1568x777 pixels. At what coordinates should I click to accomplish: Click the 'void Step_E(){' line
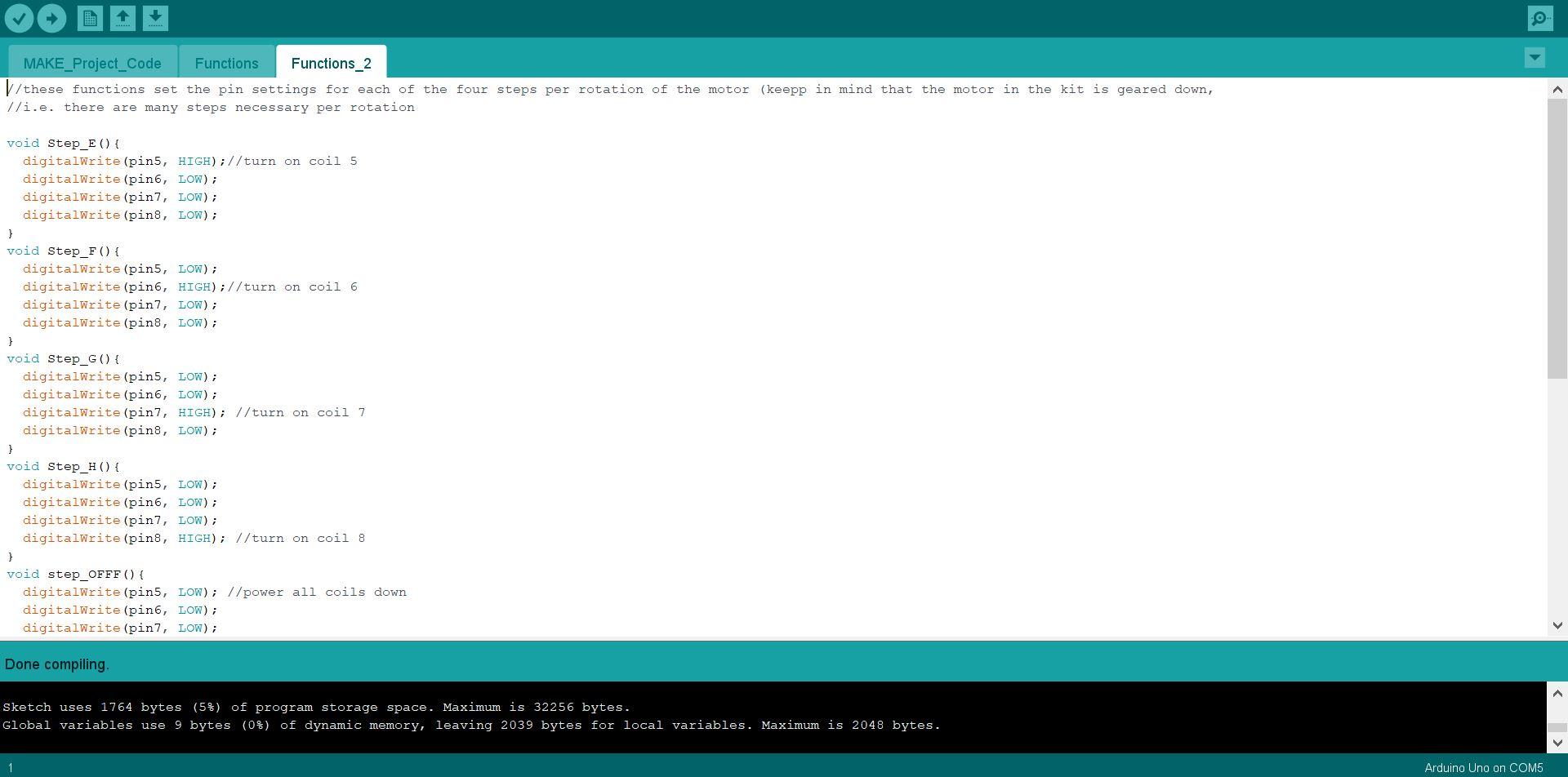click(x=64, y=143)
